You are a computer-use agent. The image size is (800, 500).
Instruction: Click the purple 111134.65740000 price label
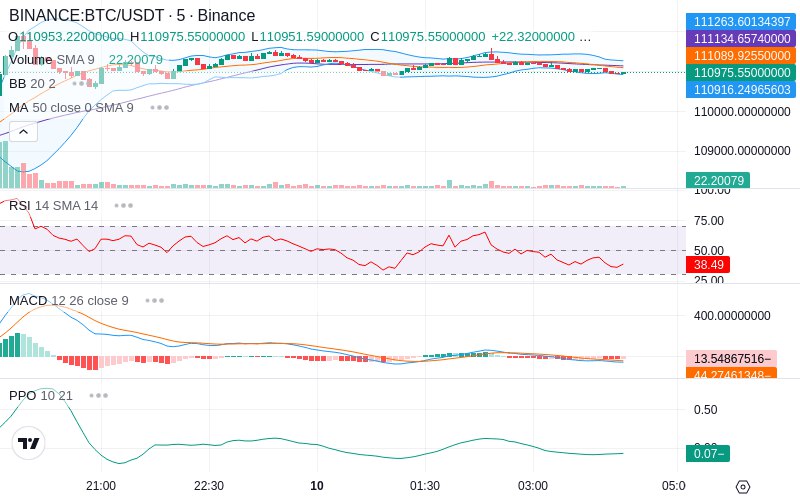click(741, 38)
